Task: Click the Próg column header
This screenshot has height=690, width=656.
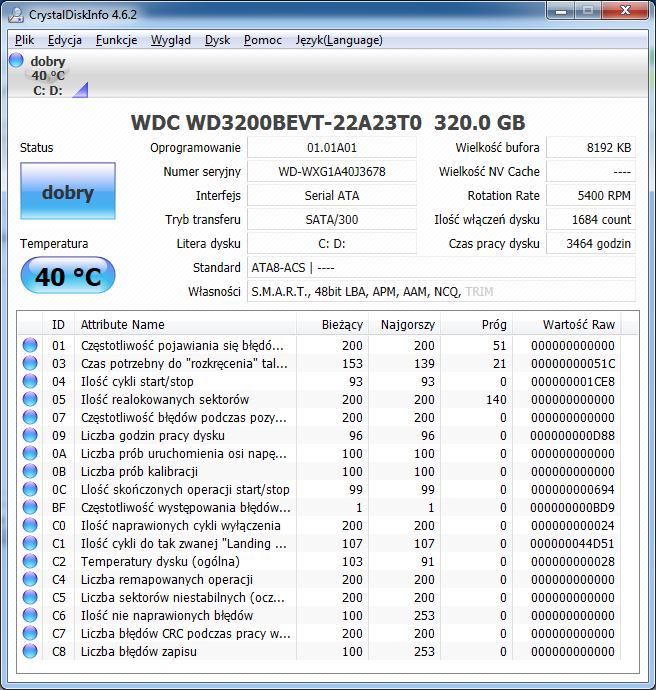Action: pyautogui.click(x=476, y=325)
